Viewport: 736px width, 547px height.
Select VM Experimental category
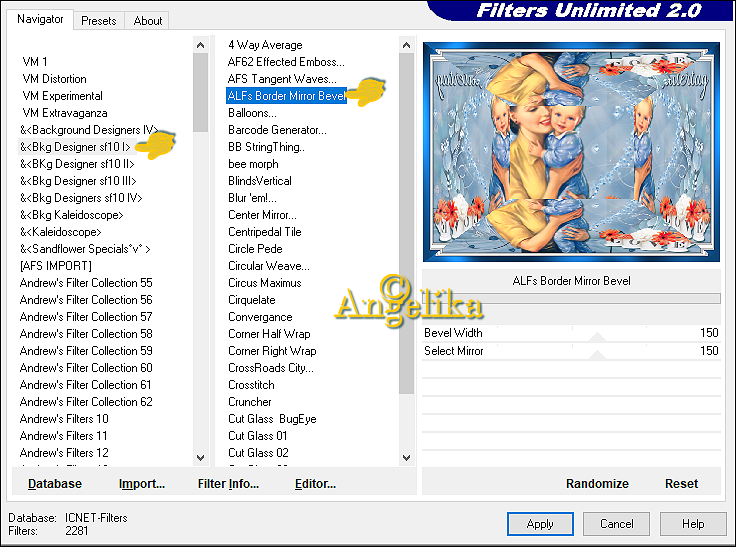click(62, 96)
